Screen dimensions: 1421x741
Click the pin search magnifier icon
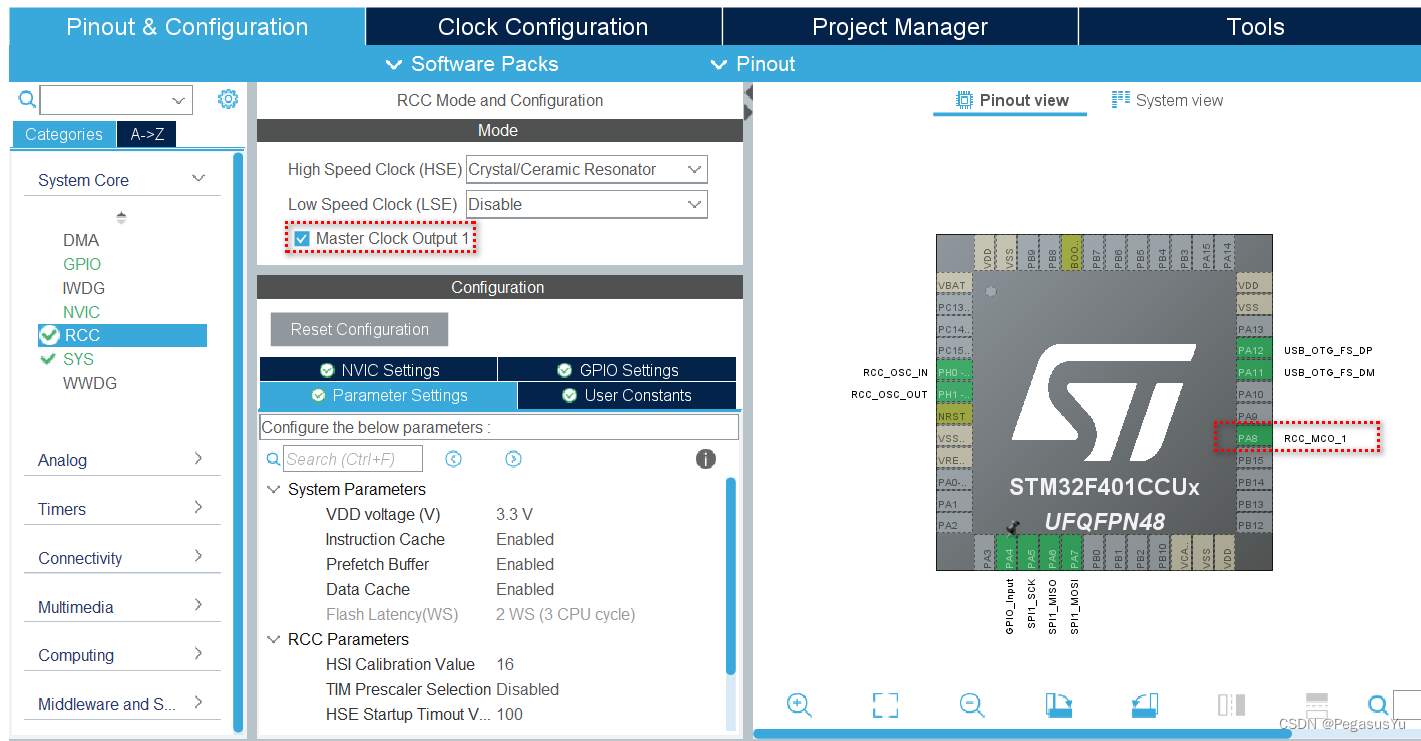click(1378, 705)
